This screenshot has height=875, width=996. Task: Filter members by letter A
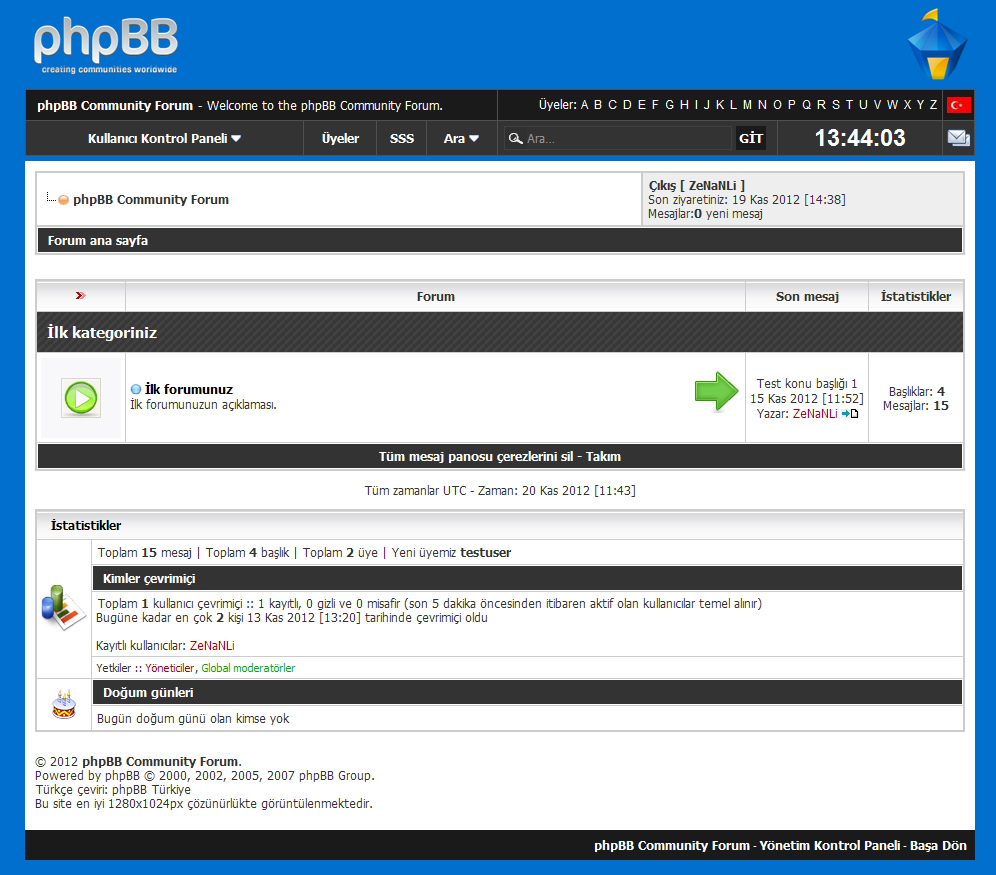click(584, 105)
